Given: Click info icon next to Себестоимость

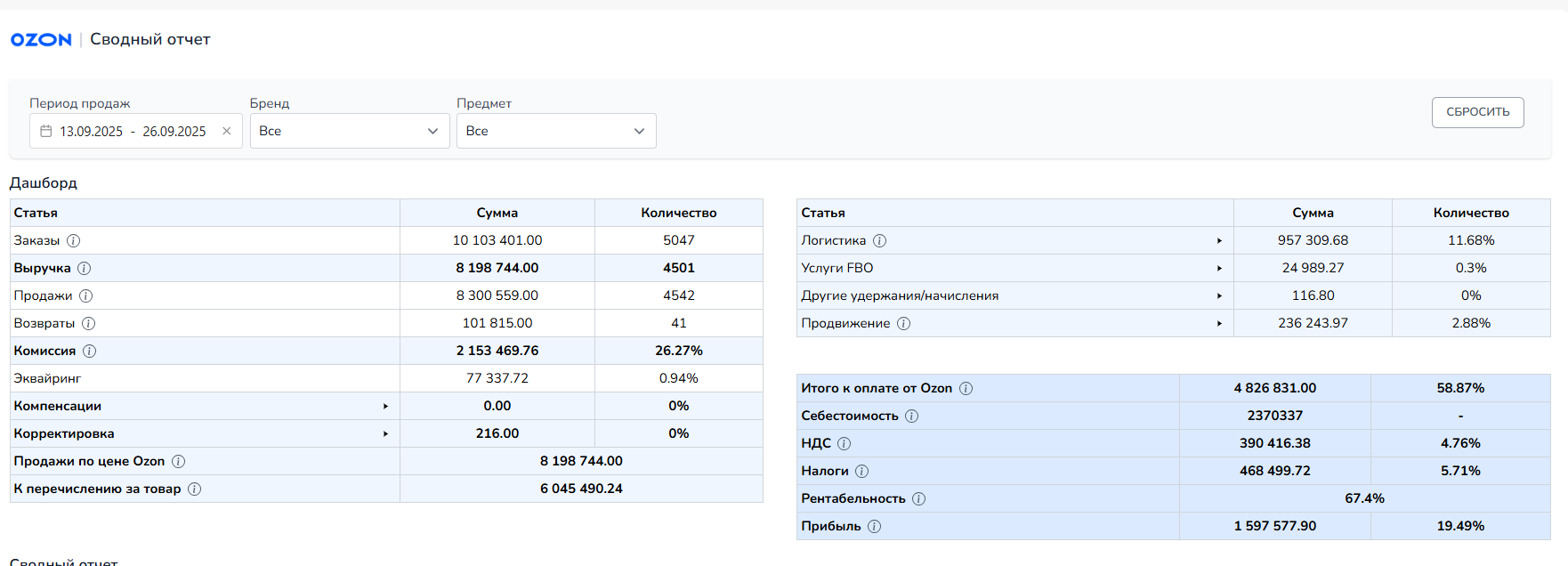Looking at the screenshot, I should [x=911, y=416].
